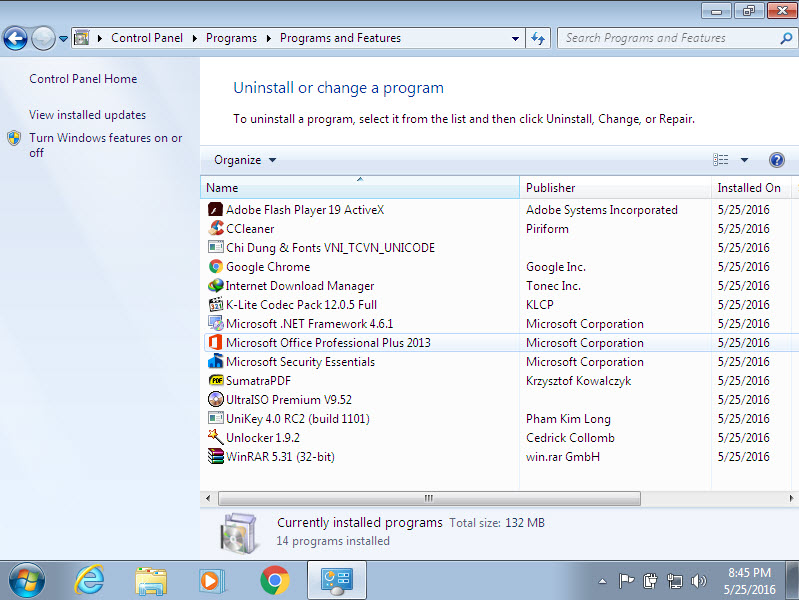Click the Tonec Inc. publisher cell
This screenshot has height=600, width=799.
coord(553,286)
